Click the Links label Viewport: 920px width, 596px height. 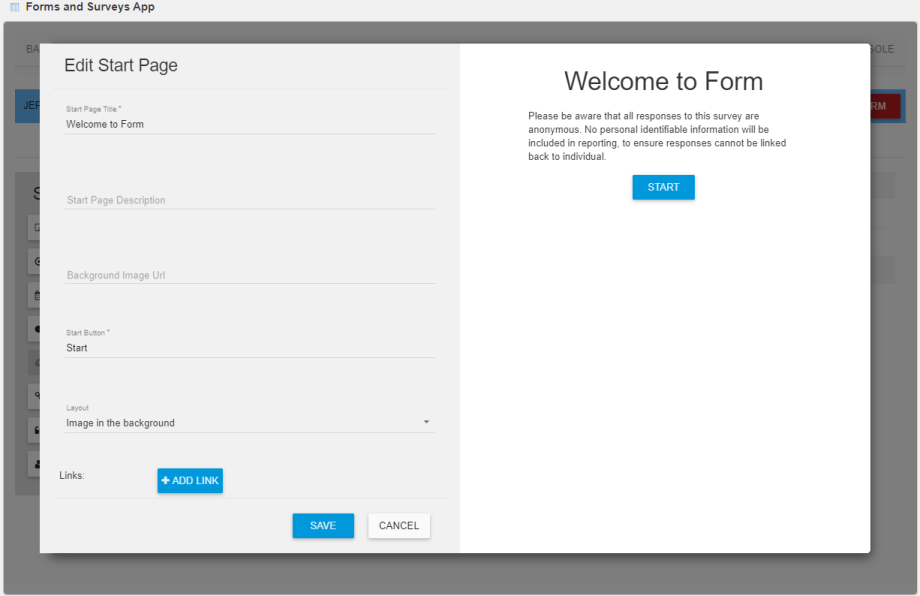coord(72,475)
